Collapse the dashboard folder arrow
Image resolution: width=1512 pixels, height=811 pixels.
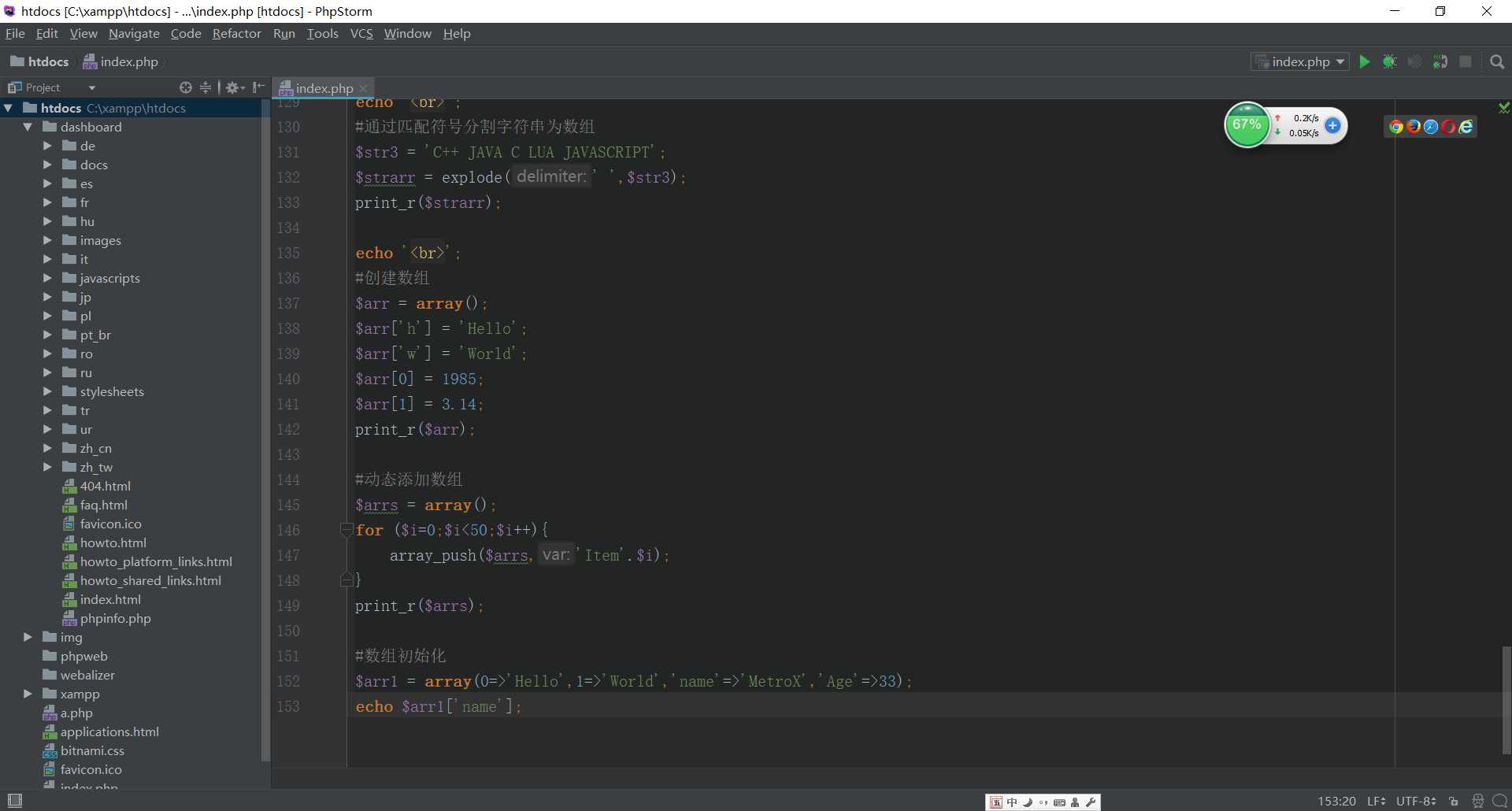28,127
